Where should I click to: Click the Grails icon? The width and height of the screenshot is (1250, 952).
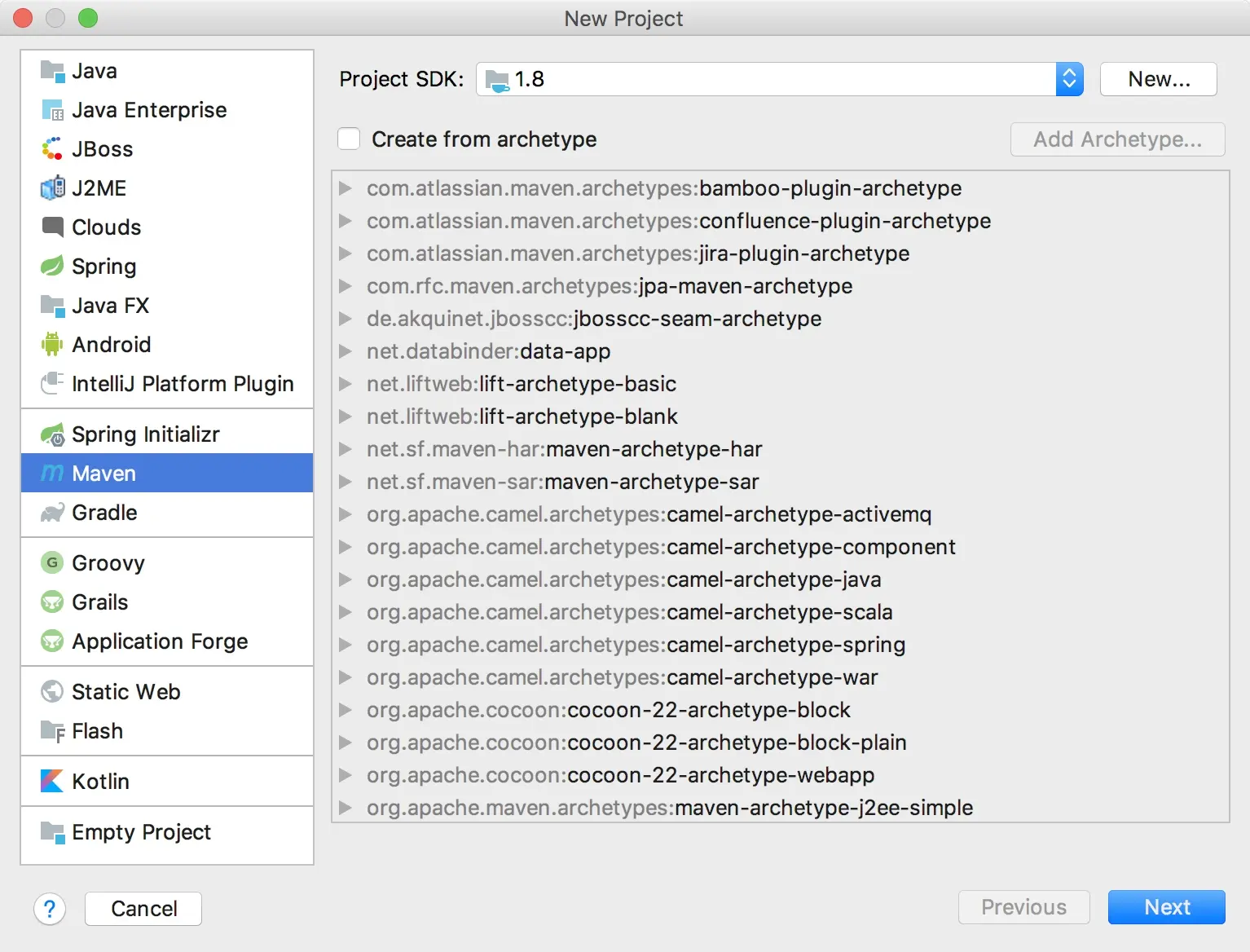(52, 602)
